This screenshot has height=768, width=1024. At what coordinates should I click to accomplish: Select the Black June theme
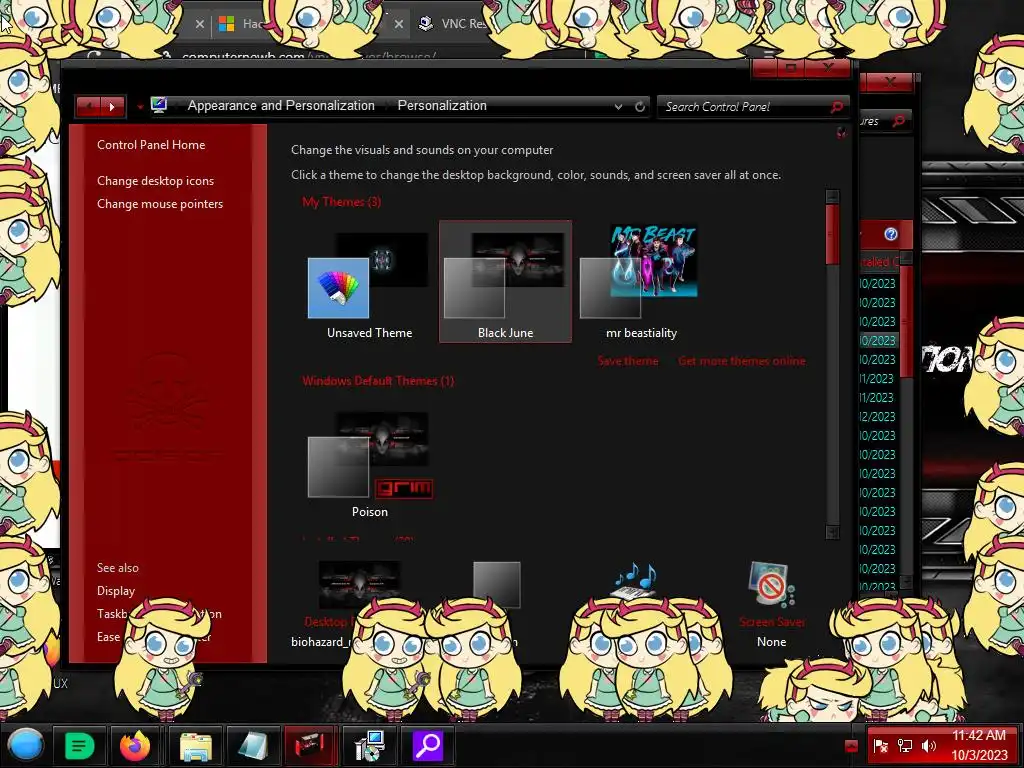pos(505,281)
